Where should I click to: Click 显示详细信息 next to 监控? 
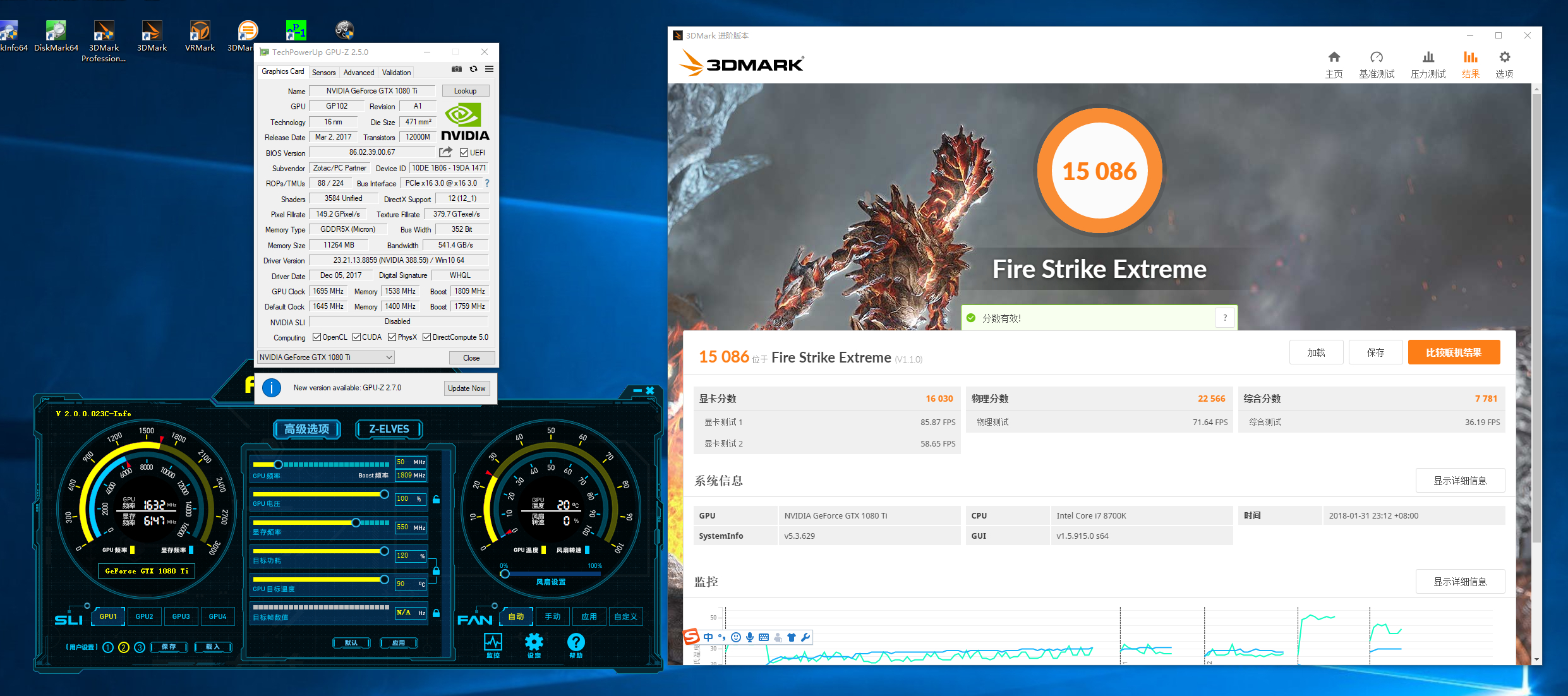[1460, 582]
